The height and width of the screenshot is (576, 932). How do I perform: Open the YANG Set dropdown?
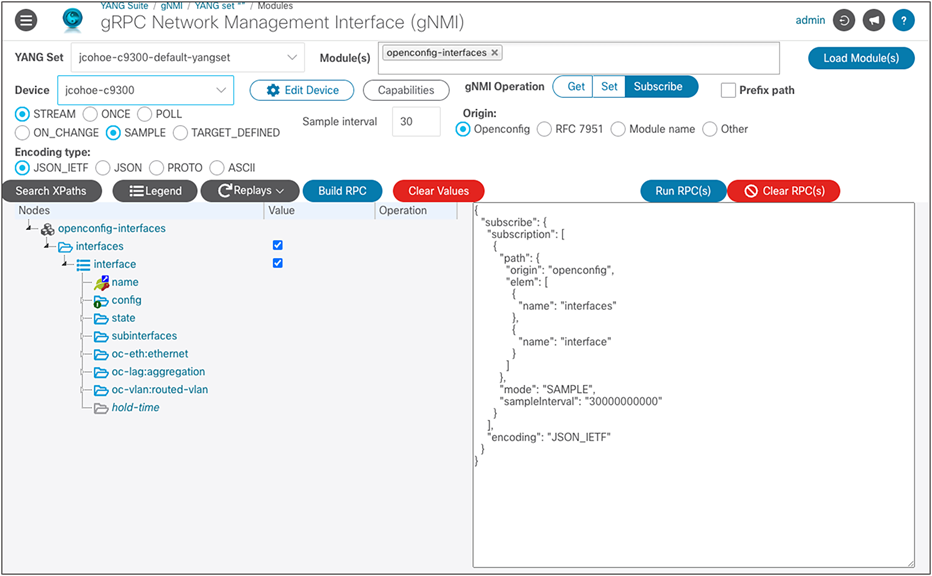(x=188, y=58)
